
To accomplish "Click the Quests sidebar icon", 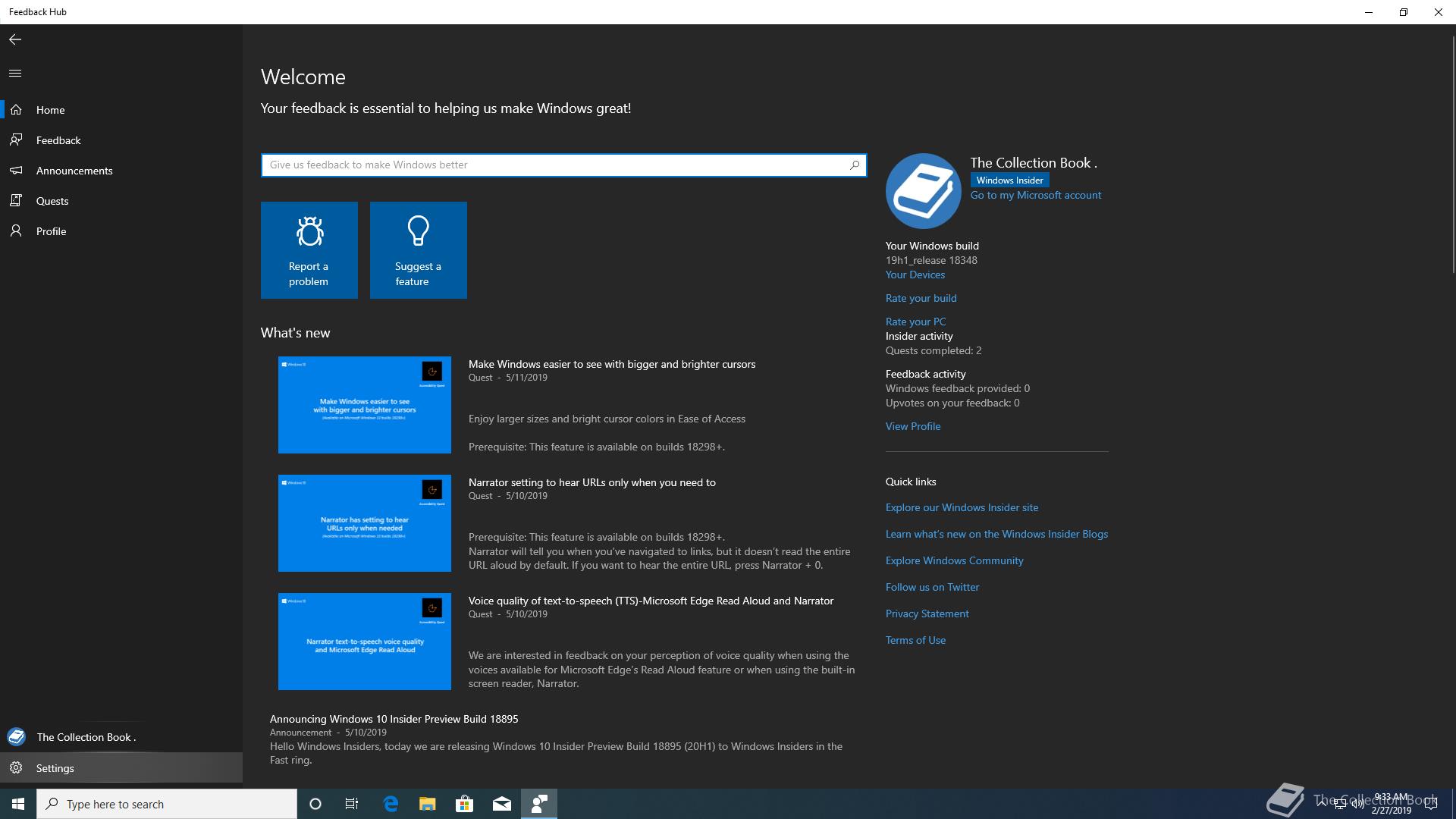I will pos(16,201).
